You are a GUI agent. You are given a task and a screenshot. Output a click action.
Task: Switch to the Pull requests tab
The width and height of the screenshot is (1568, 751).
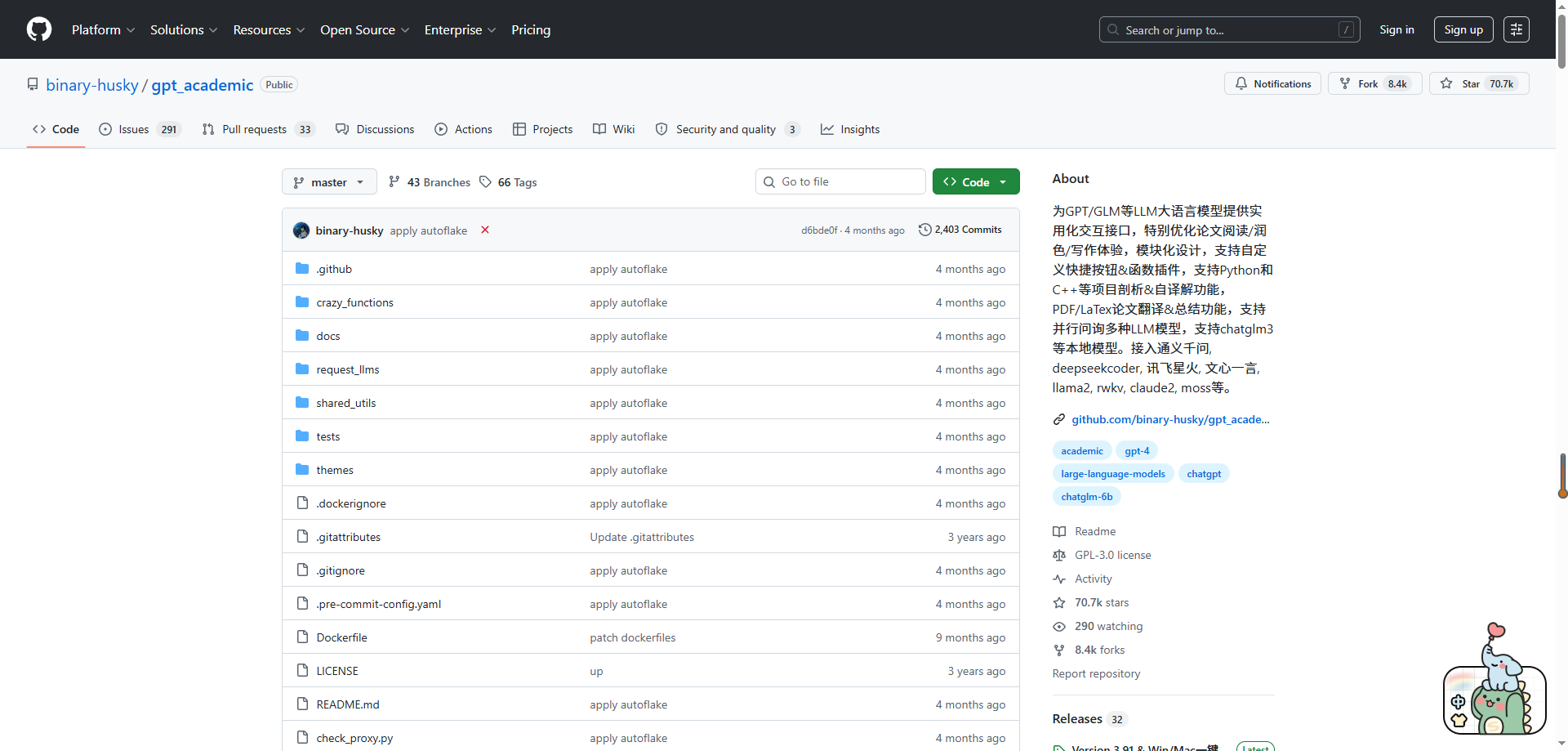tap(258, 129)
